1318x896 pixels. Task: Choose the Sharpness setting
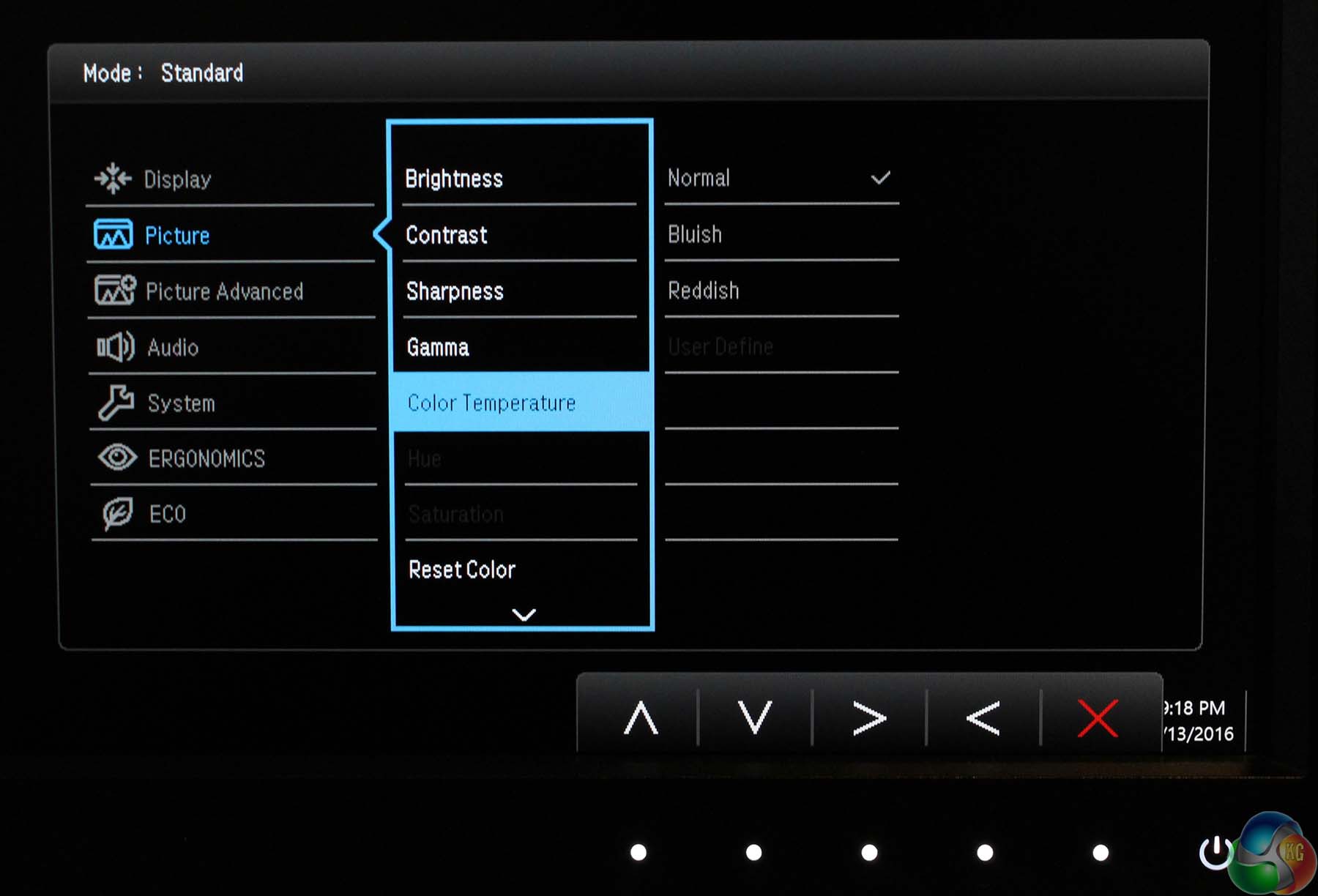[x=520, y=291]
